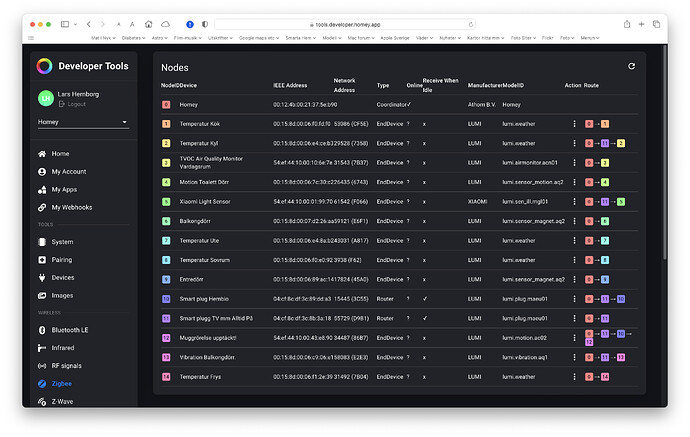Open action menu for TVOC Air Quality Monitor
The height and width of the screenshot is (437, 690).
(574, 163)
